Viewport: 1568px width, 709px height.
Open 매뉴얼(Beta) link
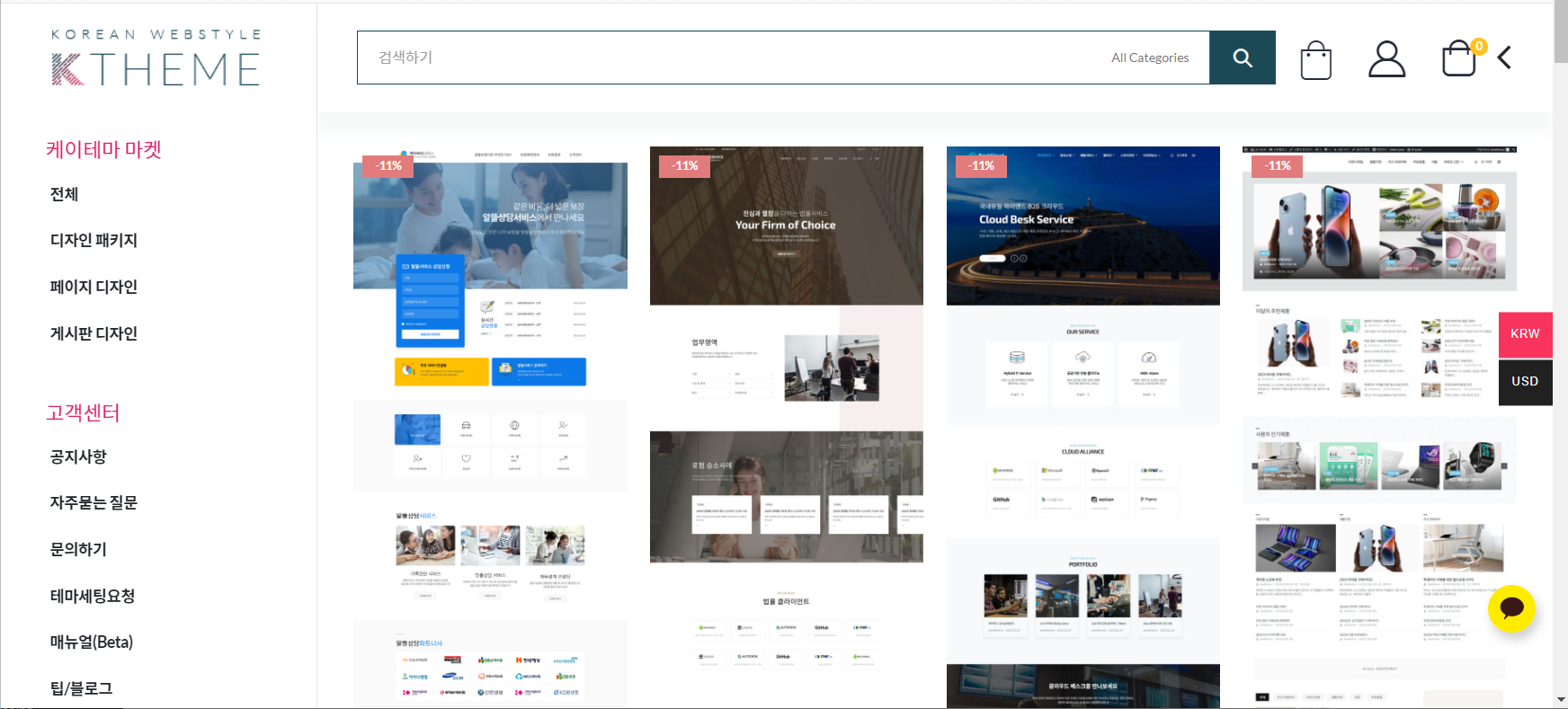point(92,643)
